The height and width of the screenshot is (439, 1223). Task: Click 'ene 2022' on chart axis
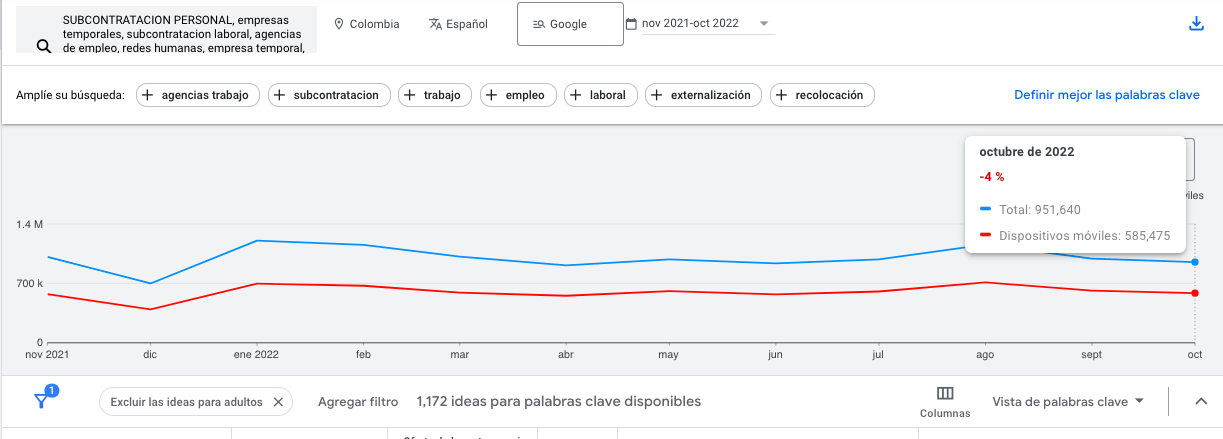coord(256,354)
